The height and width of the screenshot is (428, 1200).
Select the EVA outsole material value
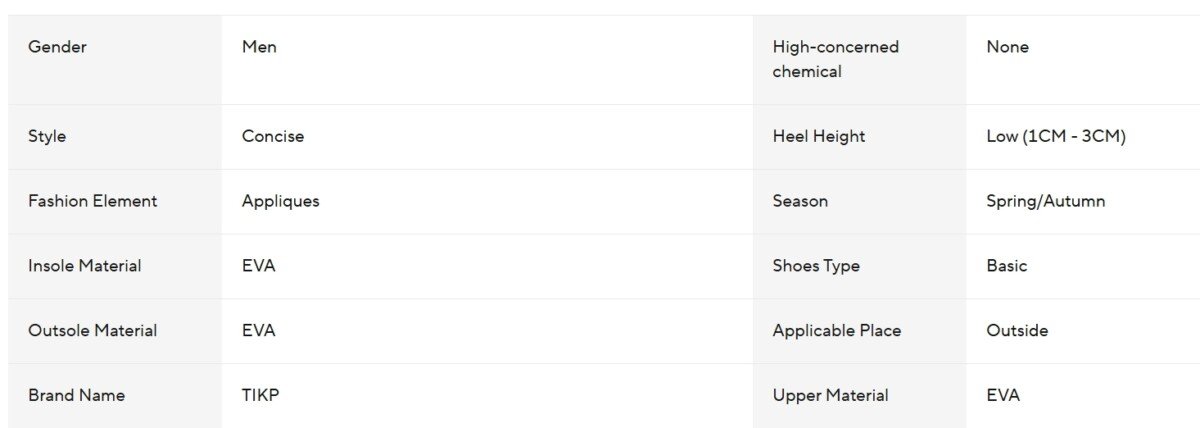[x=258, y=331]
